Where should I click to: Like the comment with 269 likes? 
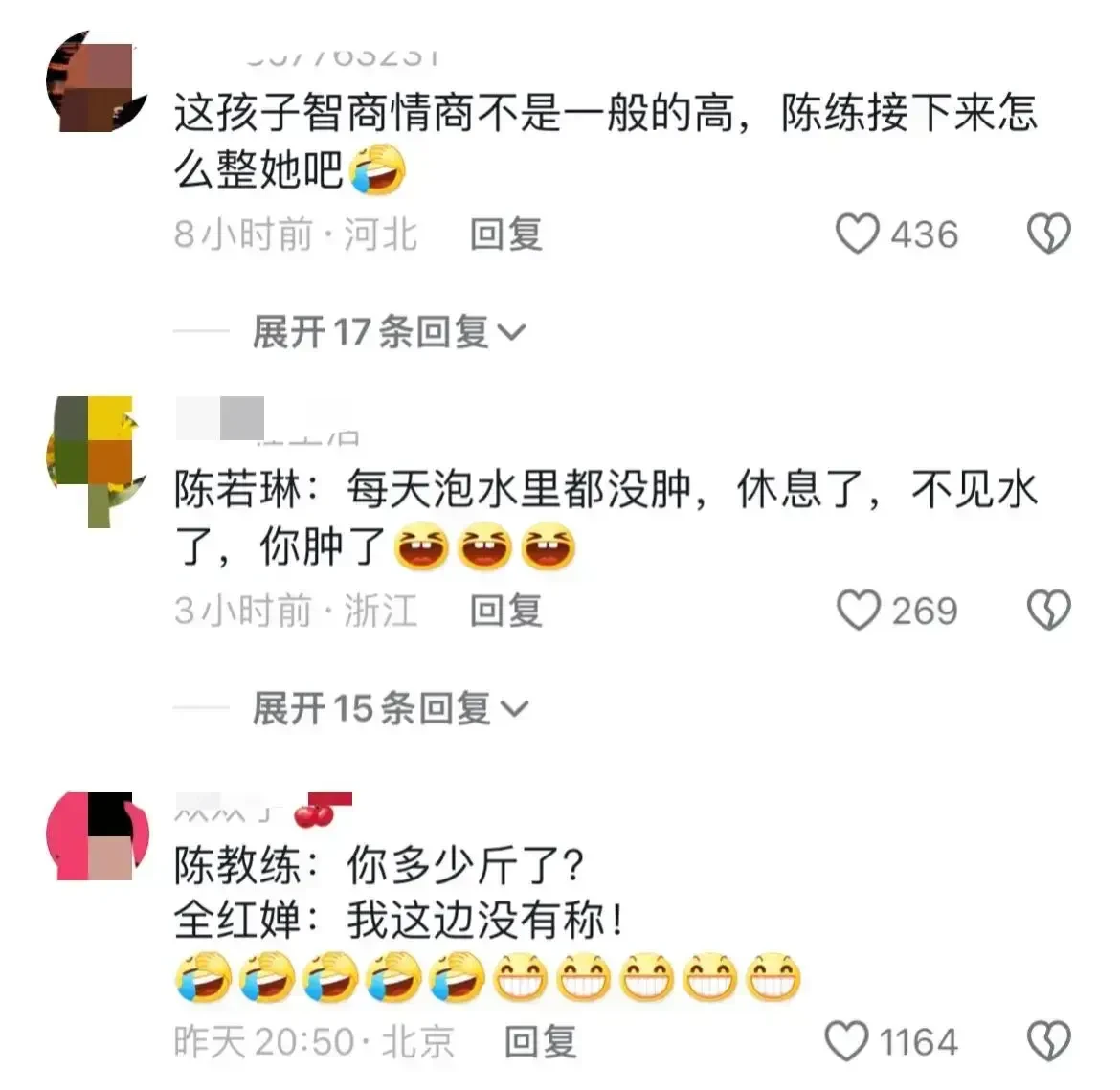point(857,610)
